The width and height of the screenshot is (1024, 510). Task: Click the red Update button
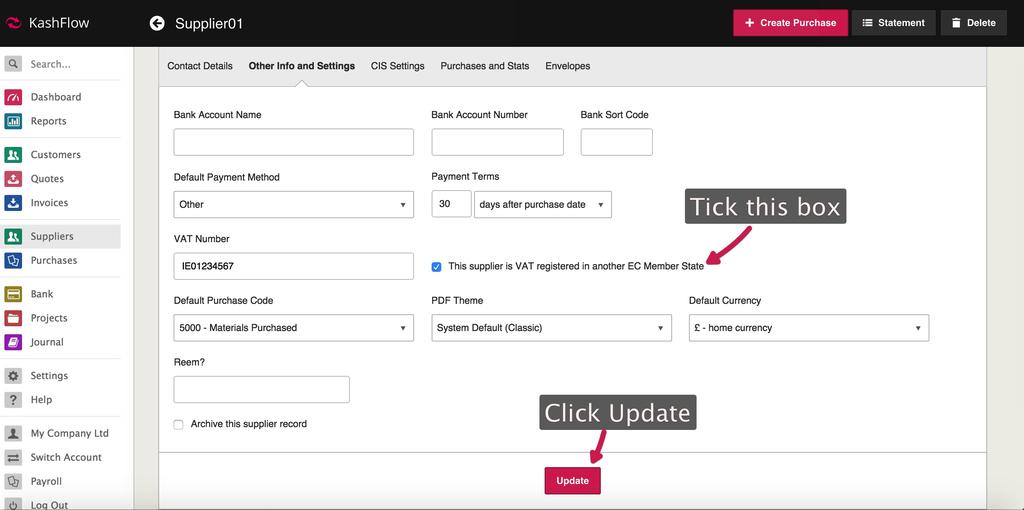click(572, 481)
